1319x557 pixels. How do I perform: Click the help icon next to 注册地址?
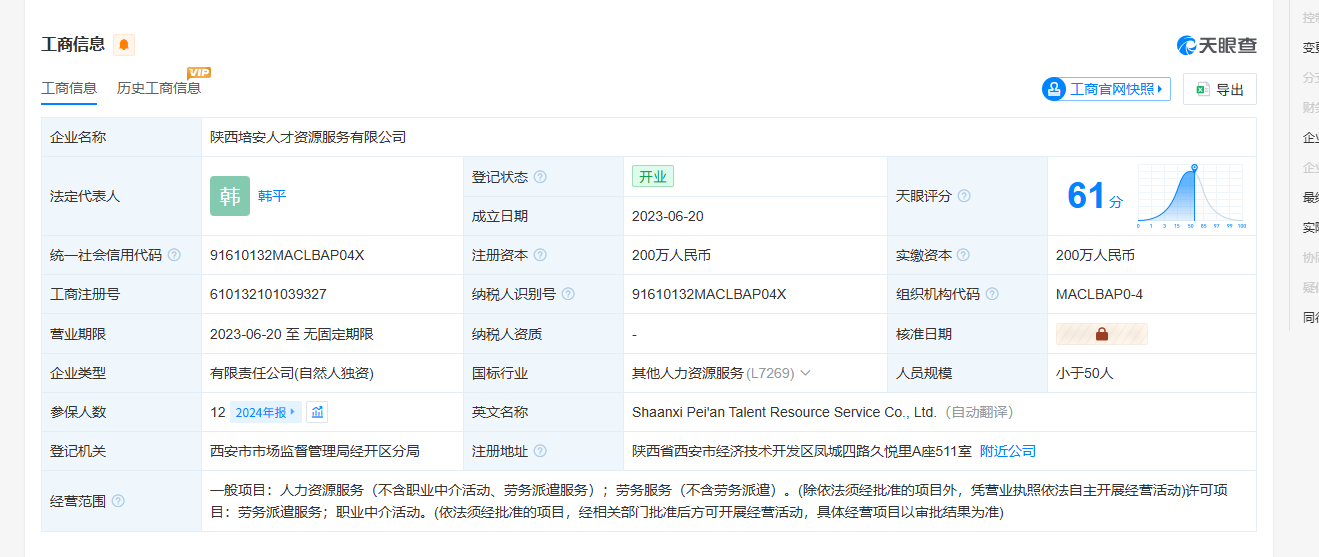(540, 451)
